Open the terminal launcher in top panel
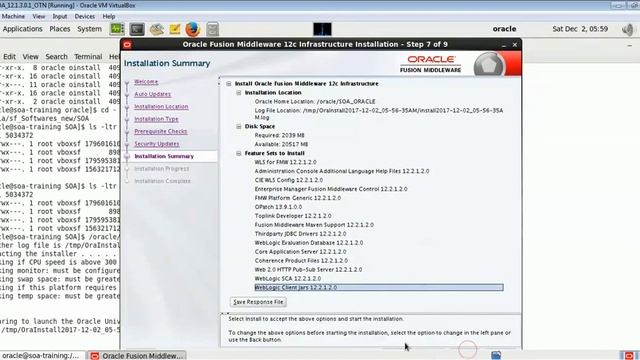640x360 pixels. 137,29
